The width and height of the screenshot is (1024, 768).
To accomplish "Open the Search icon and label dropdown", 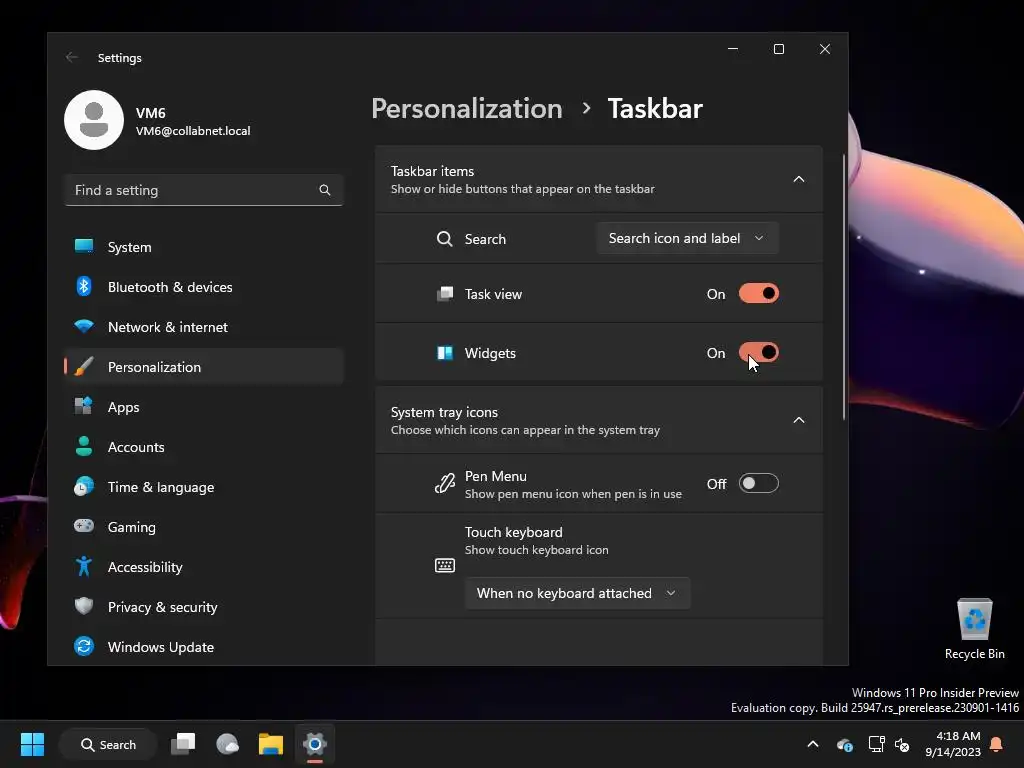I will tap(687, 238).
